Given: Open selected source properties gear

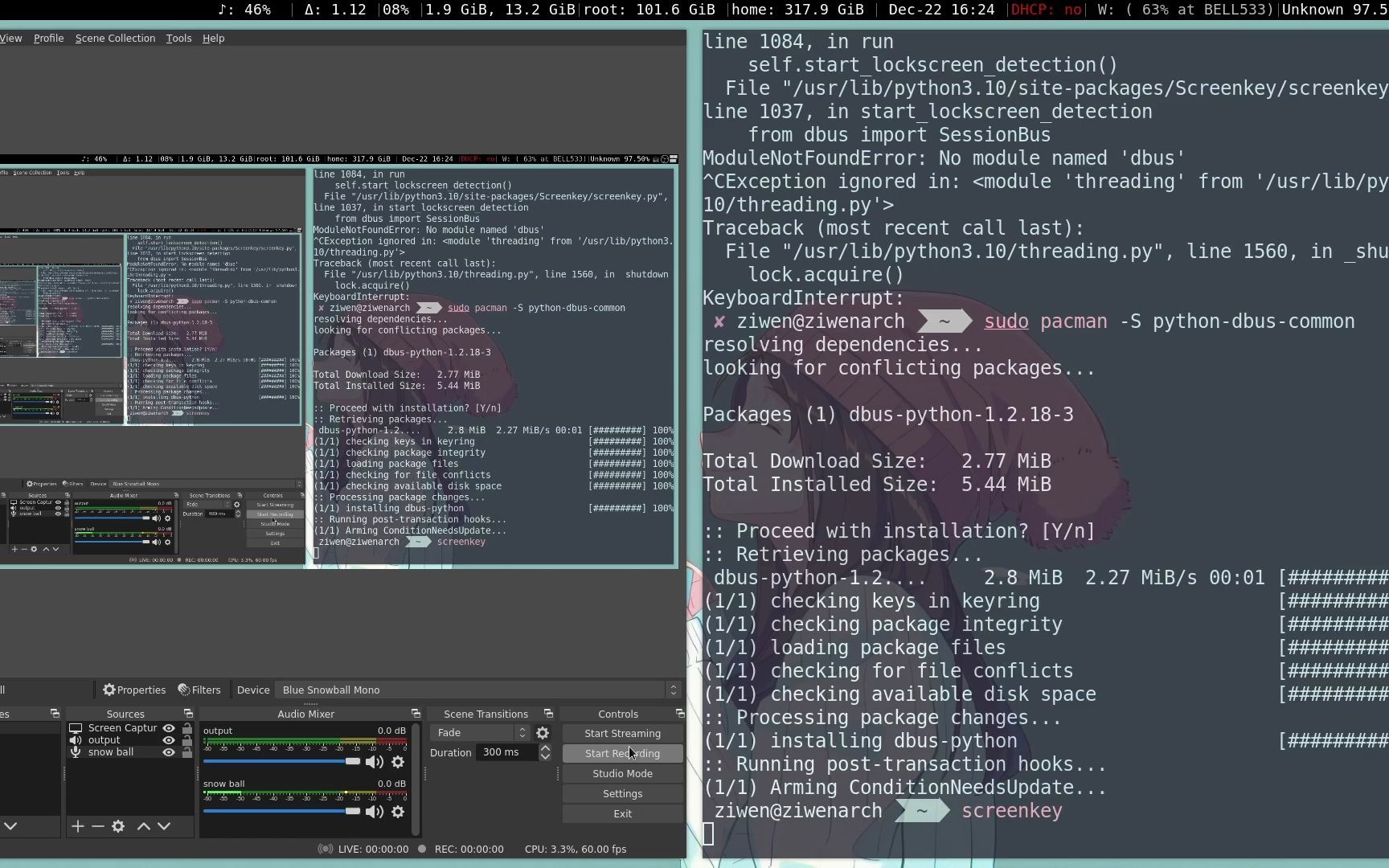Looking at the screenshot, I should [118, 826].
